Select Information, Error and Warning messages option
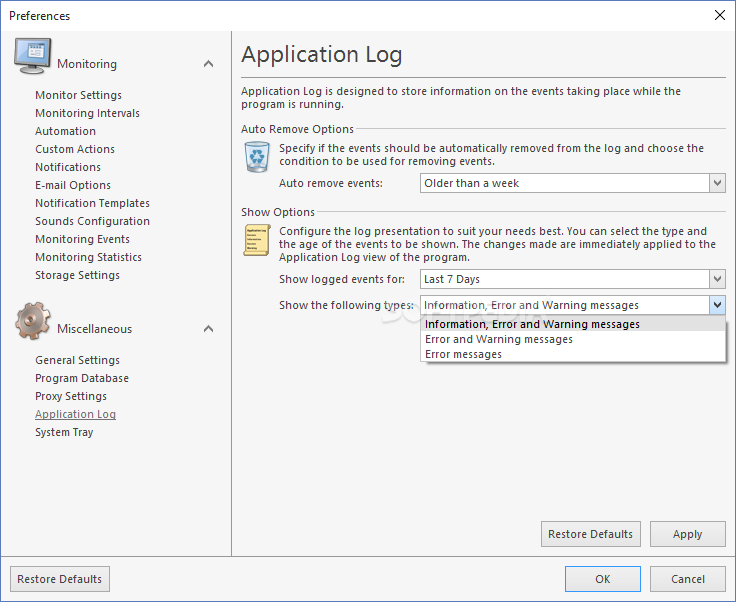This screenshot has width=736, height=602. coord(573,324)
